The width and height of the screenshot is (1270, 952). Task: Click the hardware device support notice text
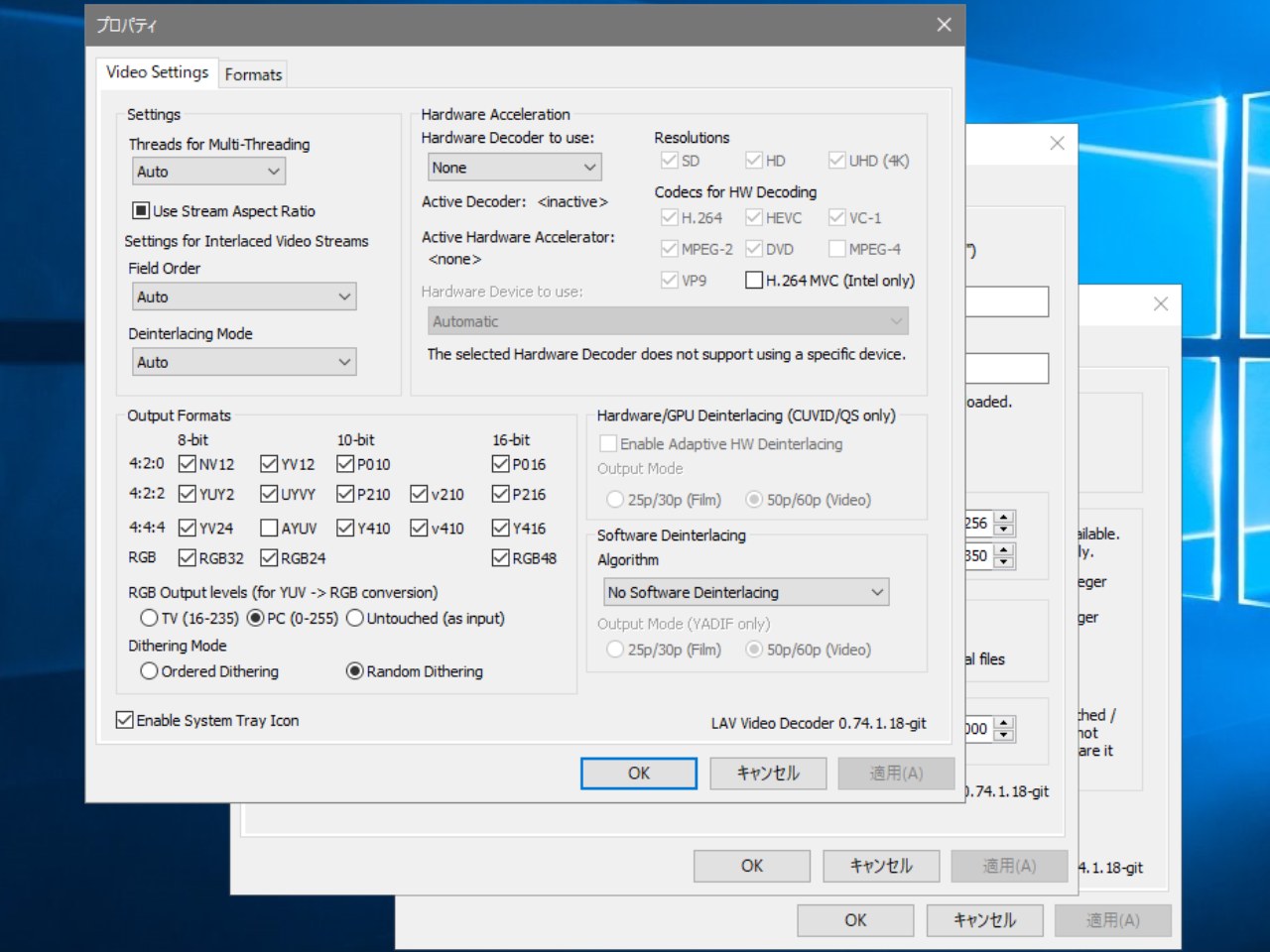pos(666,354)
